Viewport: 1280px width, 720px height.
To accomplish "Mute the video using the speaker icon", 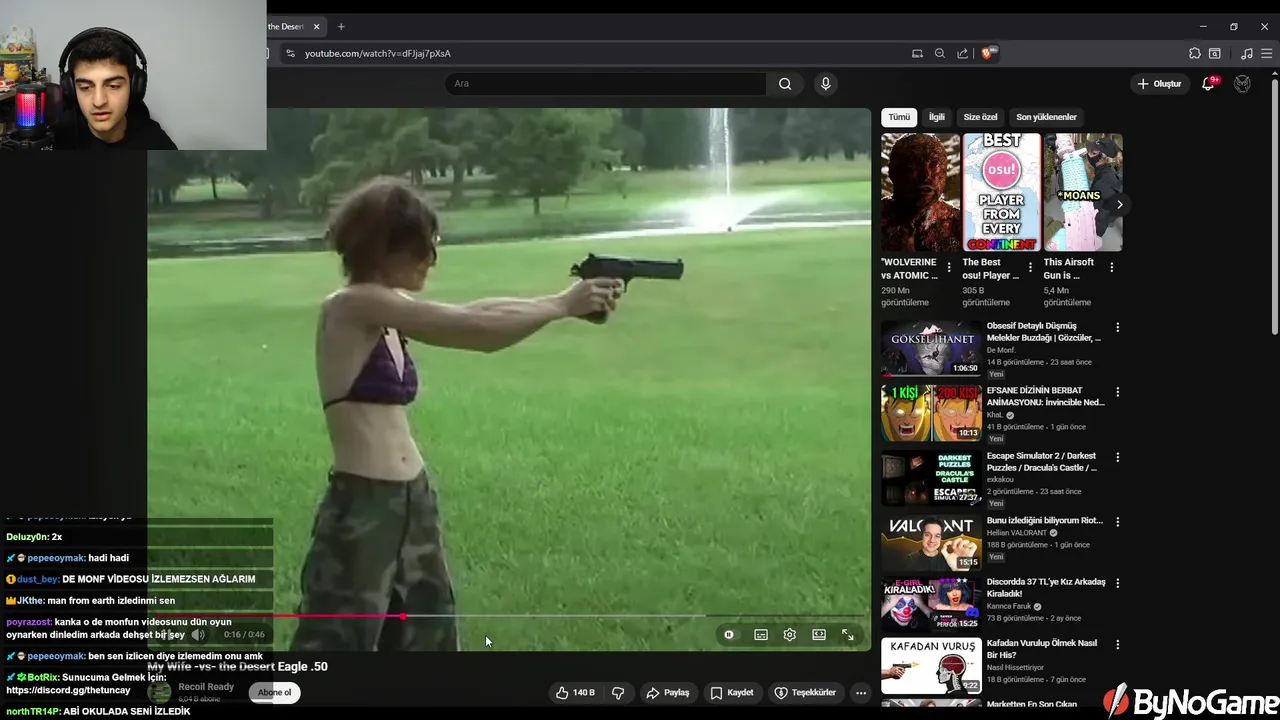I will [198, 635].
